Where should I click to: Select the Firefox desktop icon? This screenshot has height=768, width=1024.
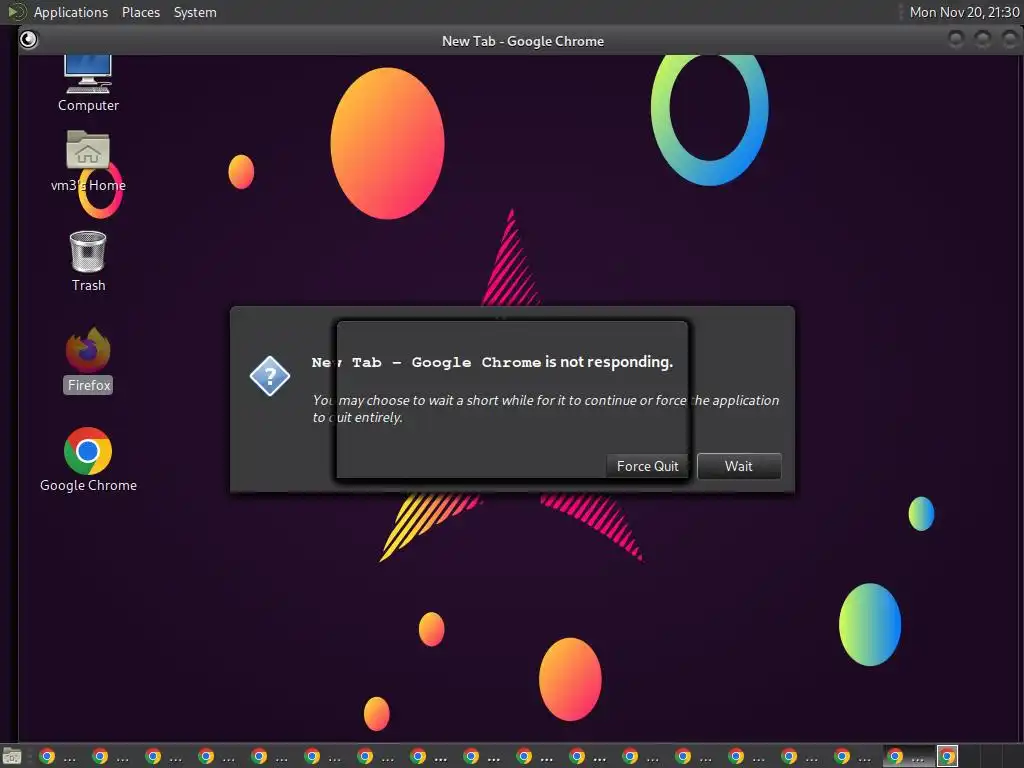coord(88,360)
